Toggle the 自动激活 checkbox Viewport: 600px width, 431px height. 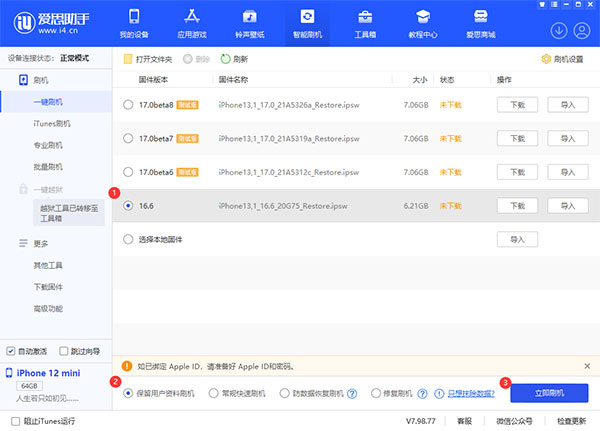click(x=11, y=351)
